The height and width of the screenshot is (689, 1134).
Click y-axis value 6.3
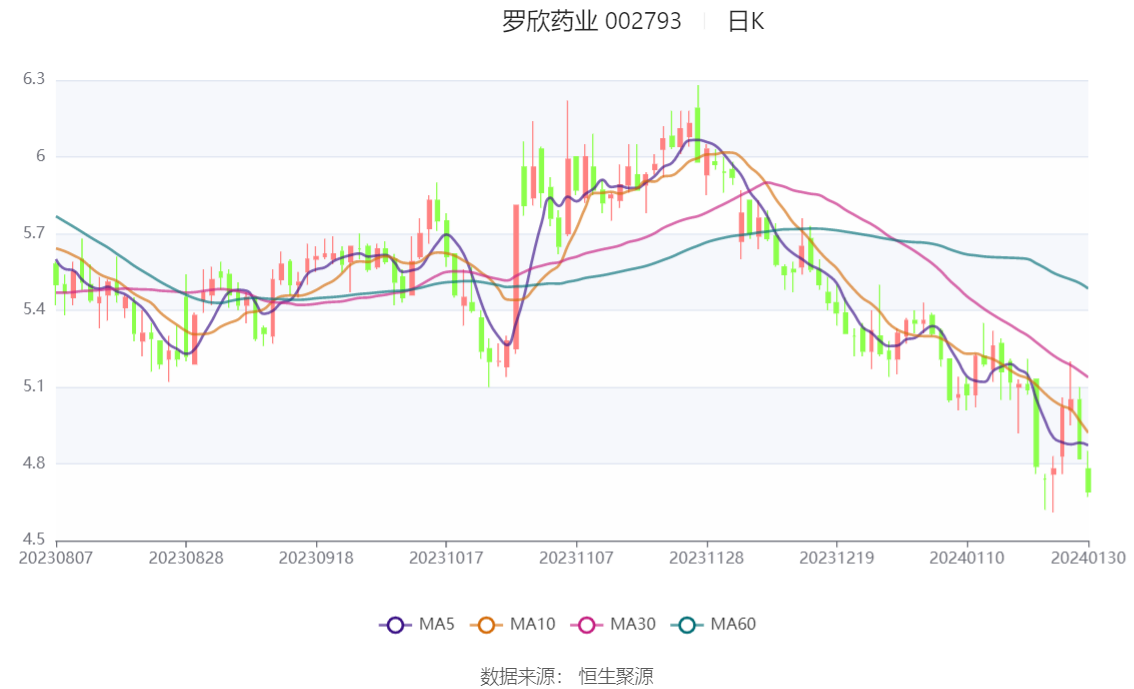34,79
